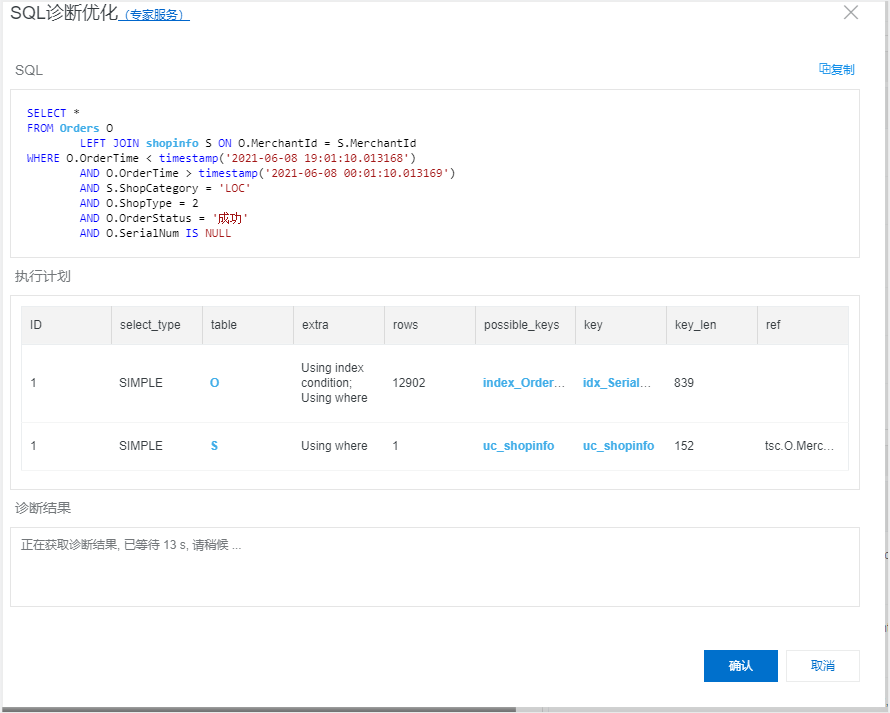This screenshot has height=713, width=890.
Task: Select table alias link S in execution plan
Action: [214, 445]
